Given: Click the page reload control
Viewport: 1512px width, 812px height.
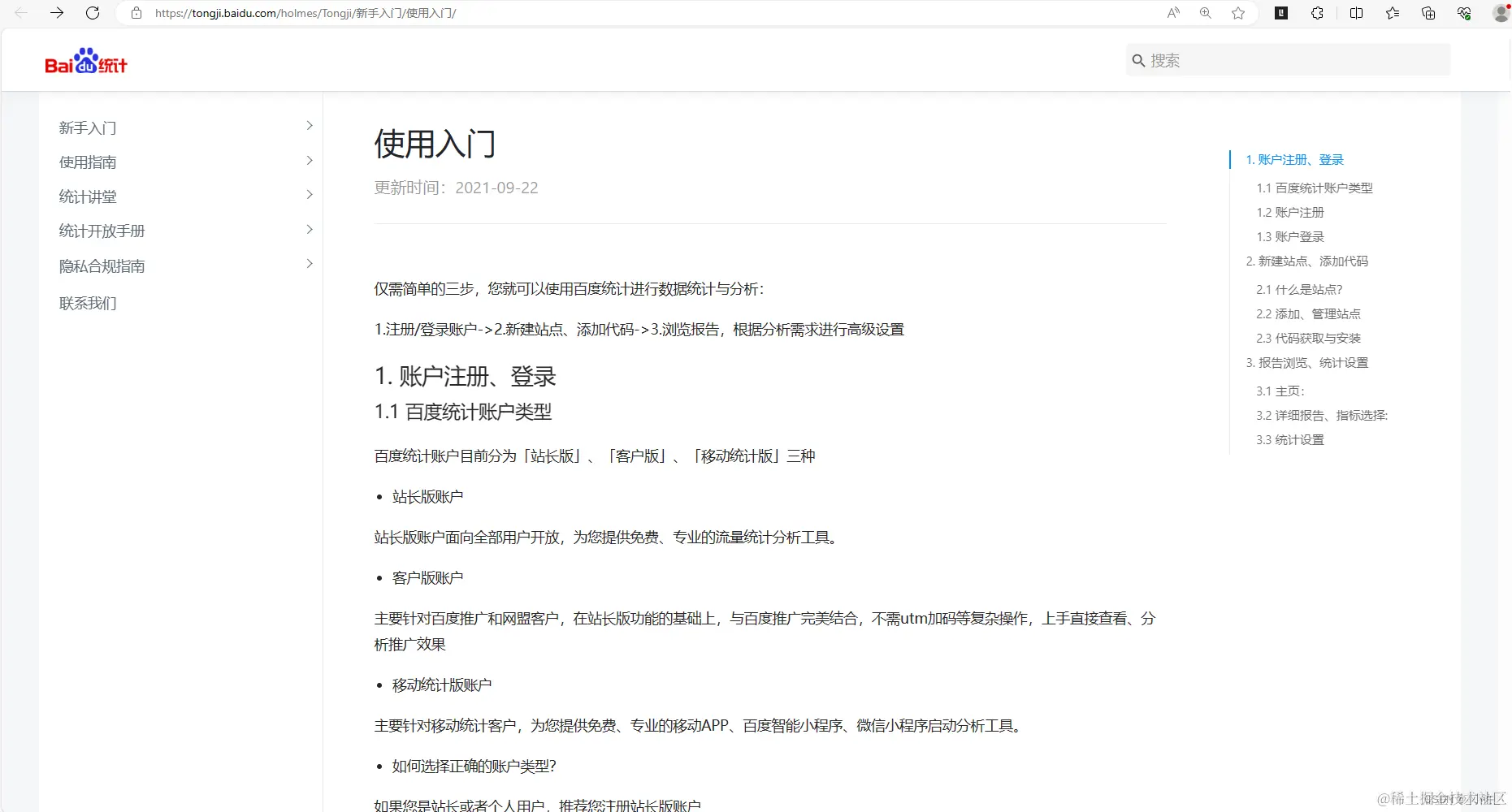Looking at the screenshot, I should (92, 13).
